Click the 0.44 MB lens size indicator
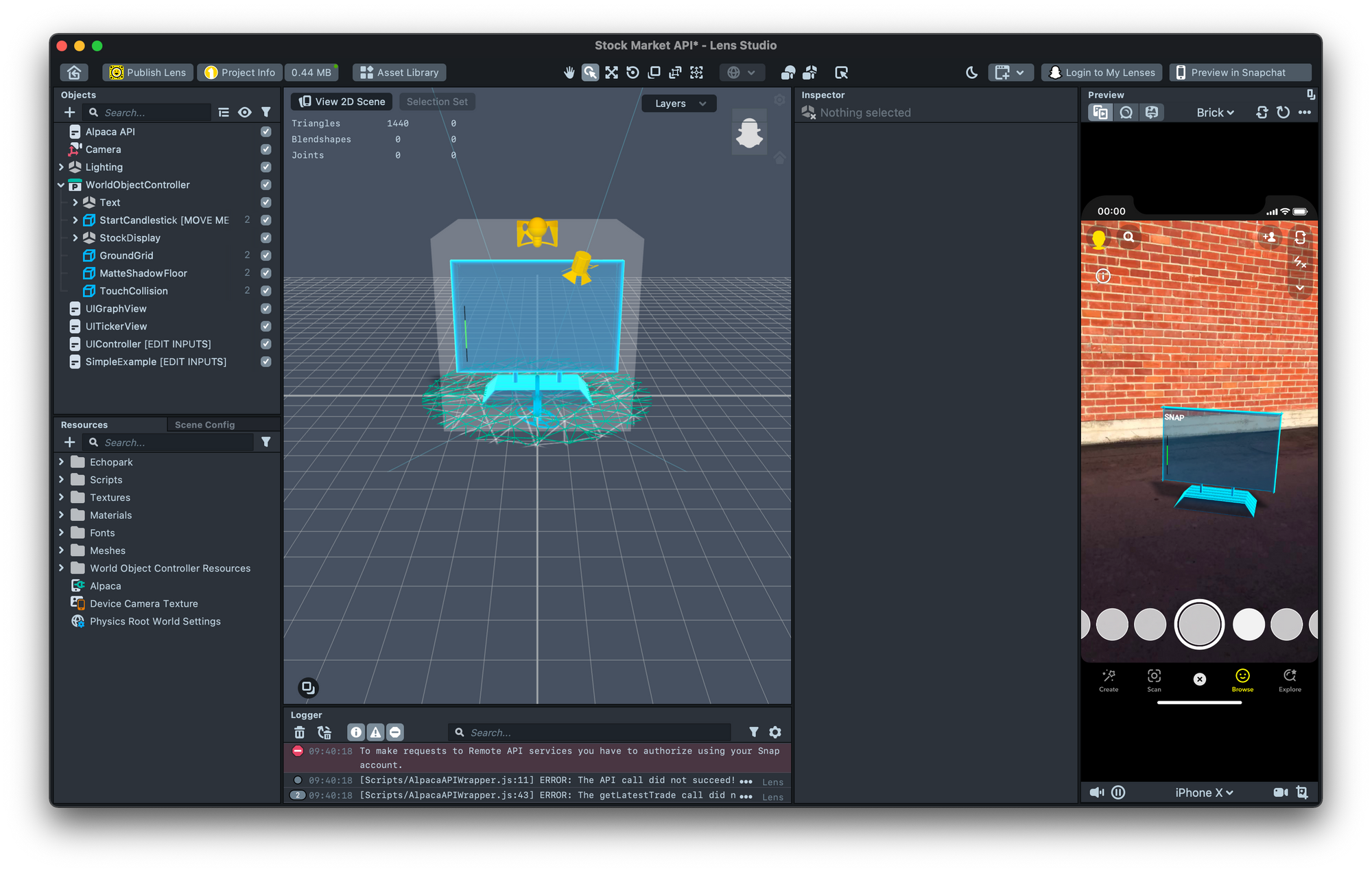Viewport: 1372px width, 873px height. click(x=311, y=72)
